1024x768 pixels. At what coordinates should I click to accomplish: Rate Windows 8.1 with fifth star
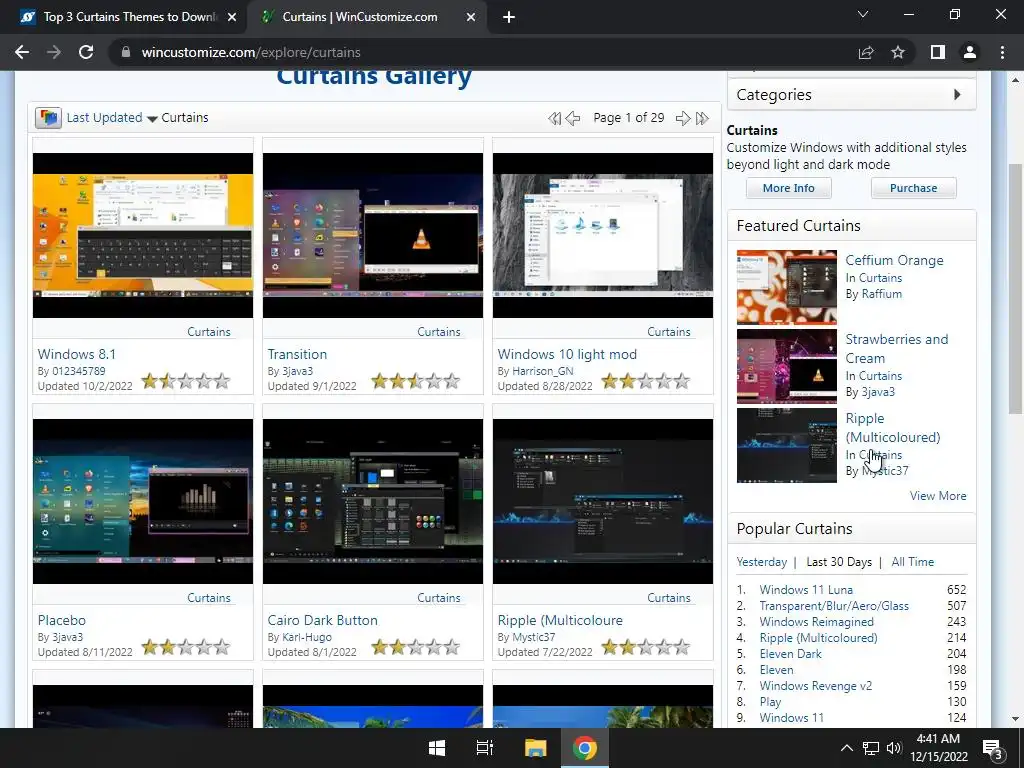[222, 381]
